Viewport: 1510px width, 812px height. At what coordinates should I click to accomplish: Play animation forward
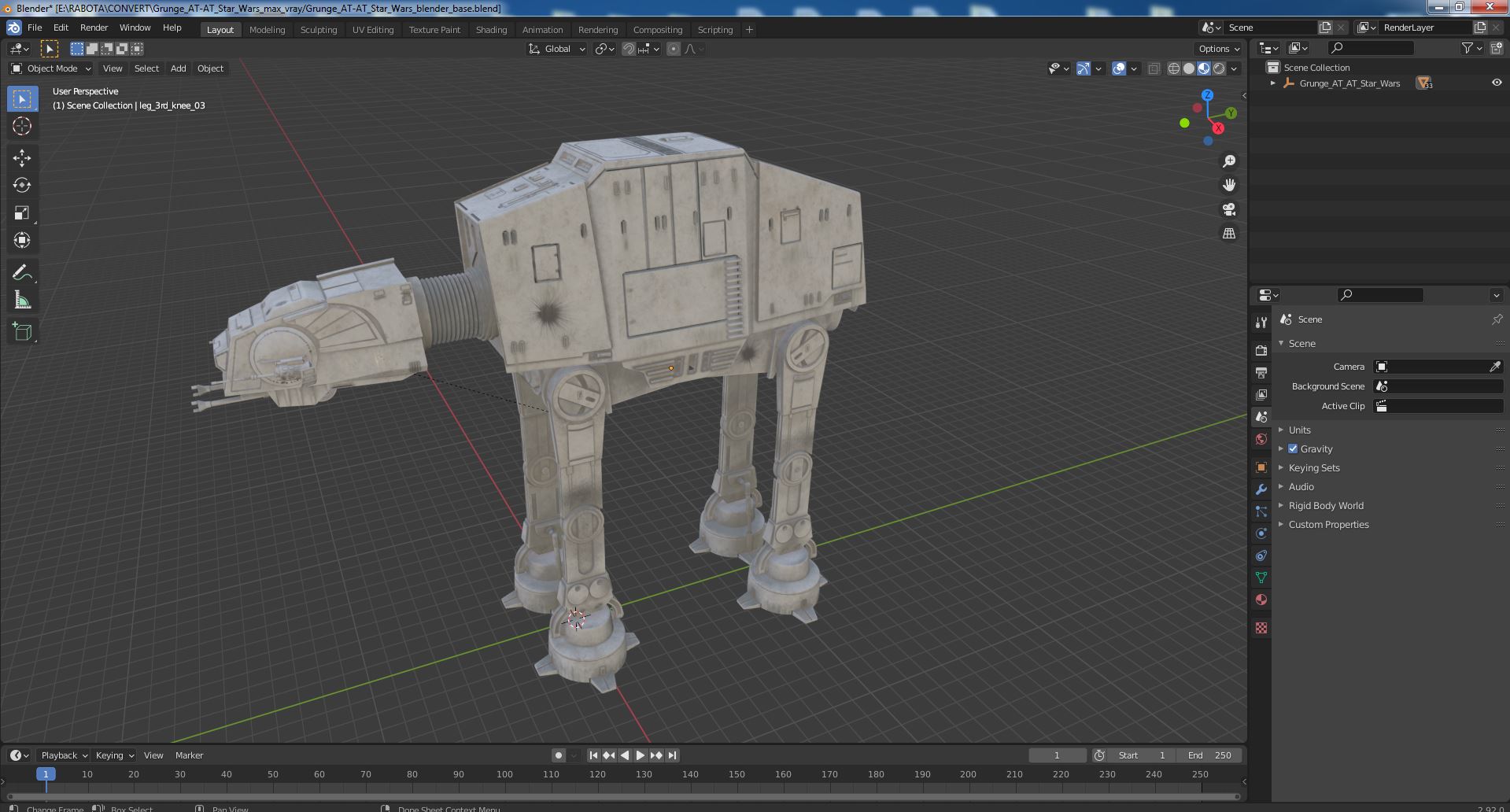(641, 755)
